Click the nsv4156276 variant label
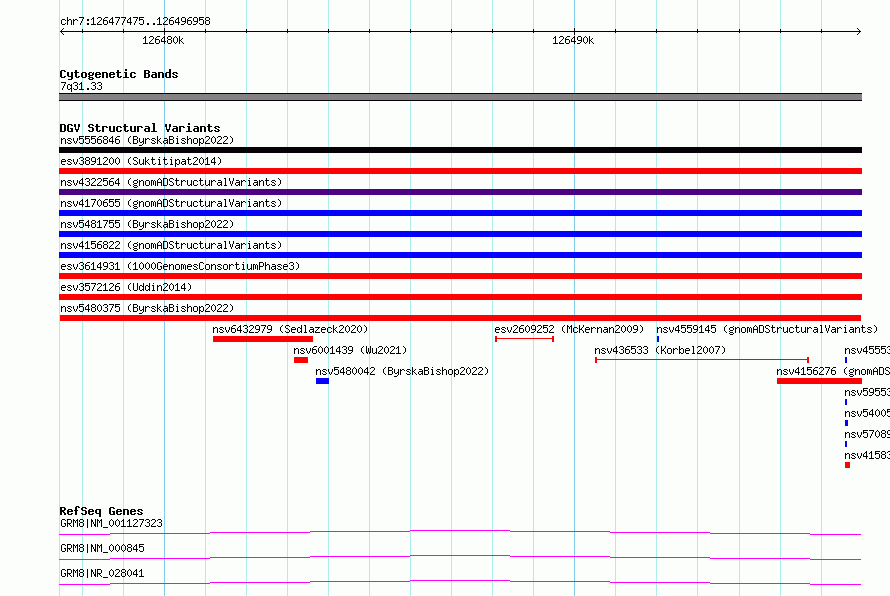This screenshot has height=596, width=890. click(x=833, y=371)
